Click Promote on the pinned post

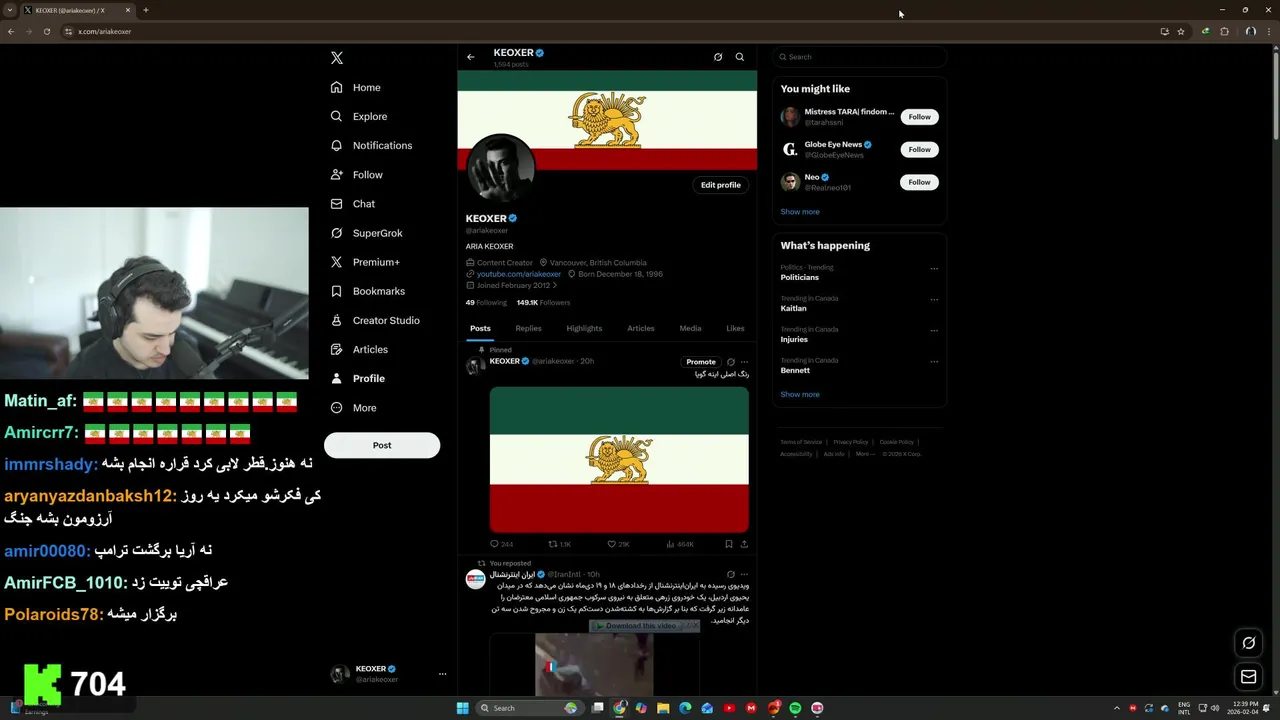tap(701, 362)
